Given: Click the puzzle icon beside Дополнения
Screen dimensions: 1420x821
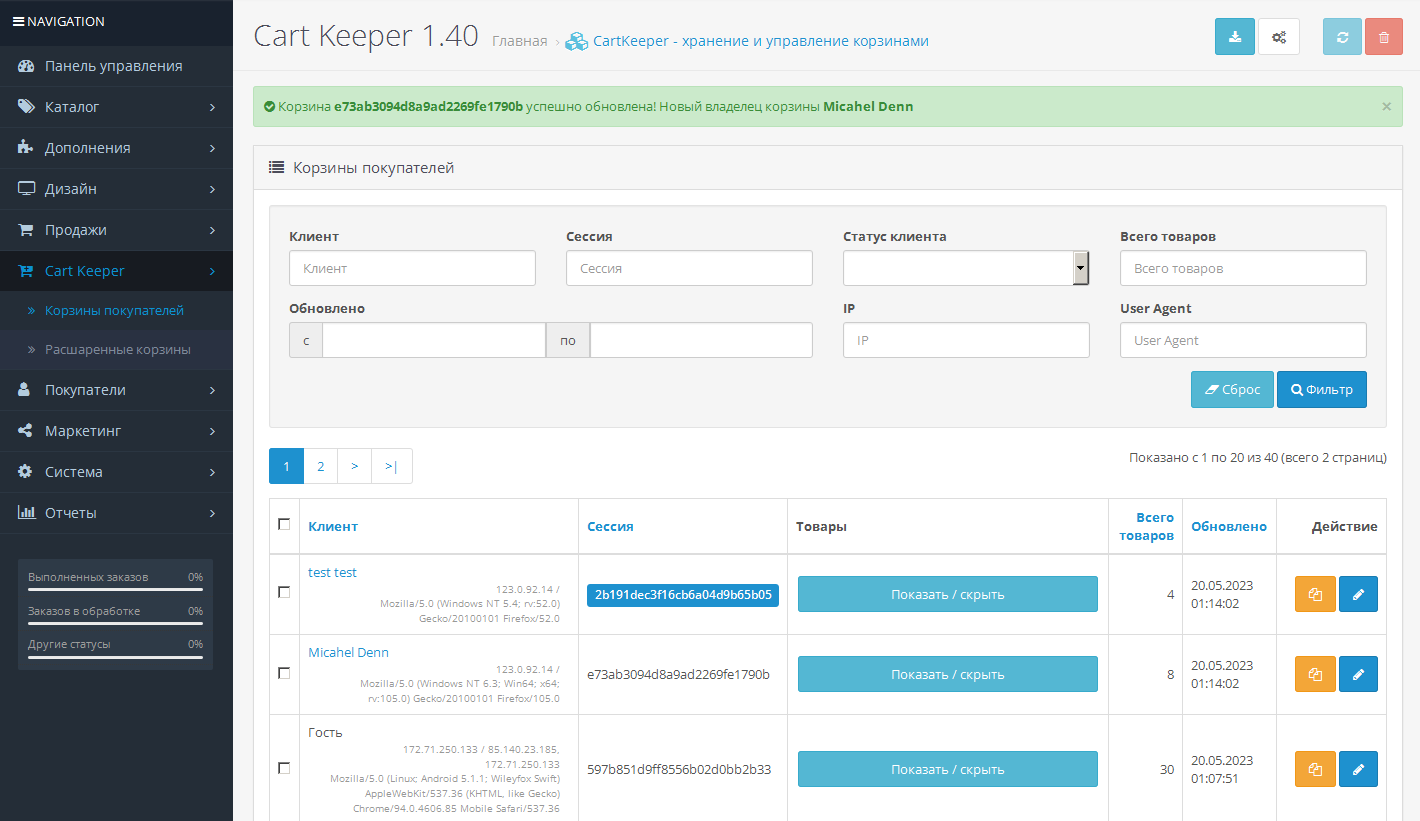Looking at the screenshot, I should point(26,148).
